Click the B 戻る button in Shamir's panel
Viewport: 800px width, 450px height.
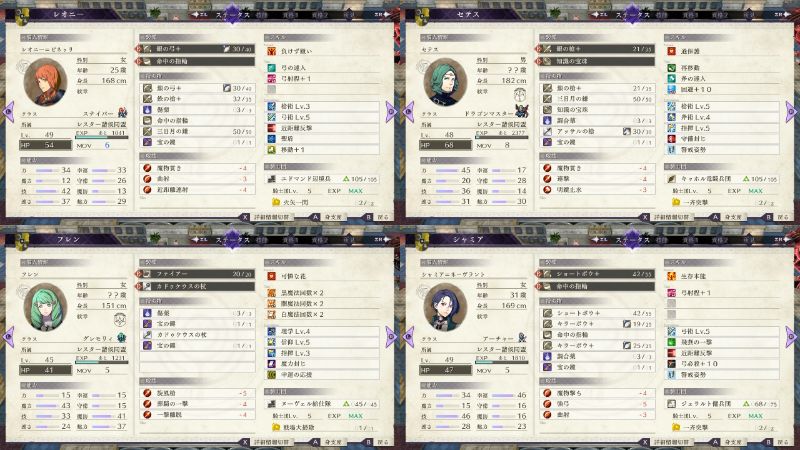[x=776, y=442]
